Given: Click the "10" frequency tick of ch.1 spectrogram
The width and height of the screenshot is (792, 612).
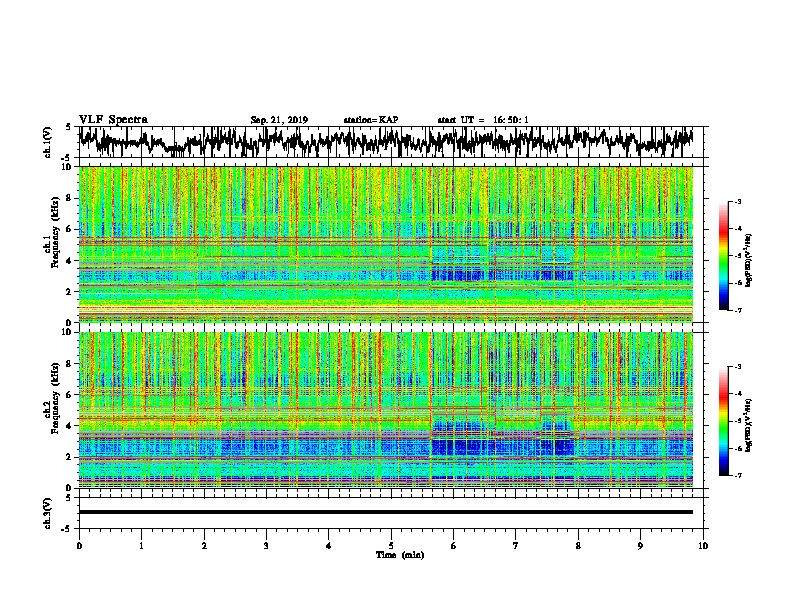Looking at the screenshot, I should click(67, 167).
